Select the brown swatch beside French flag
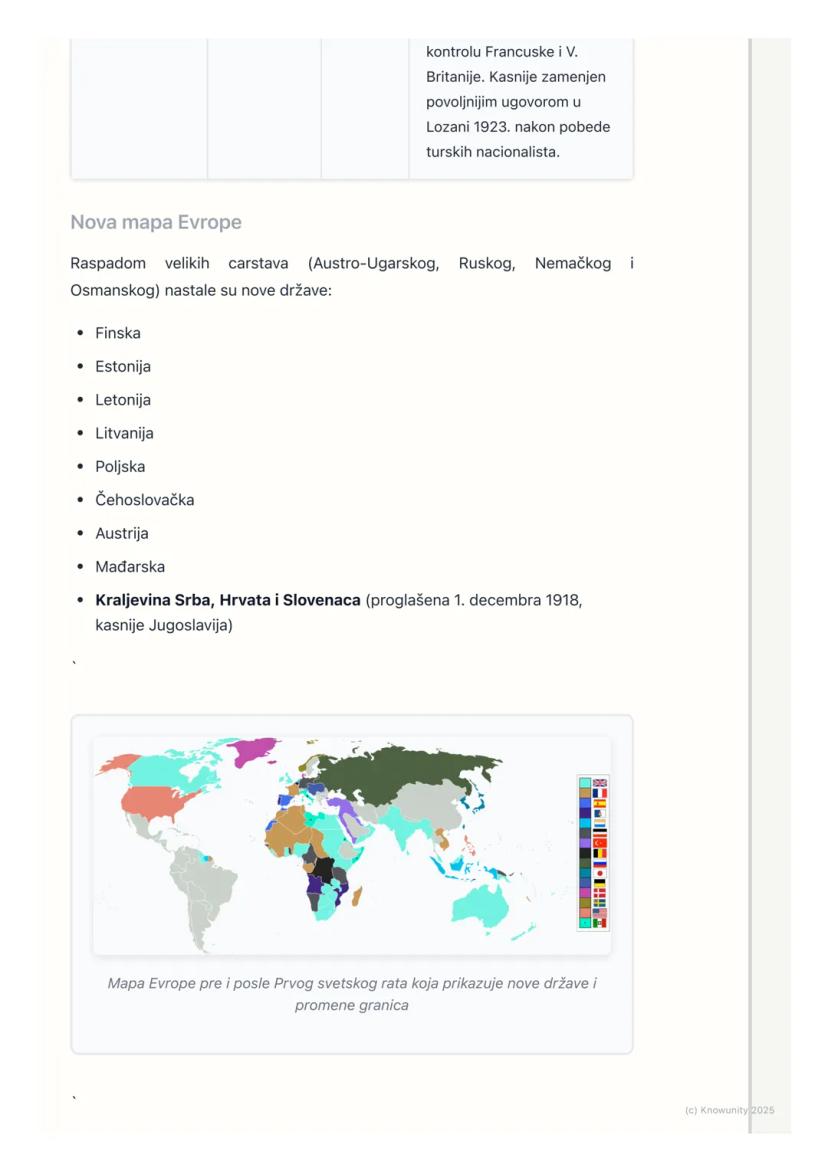The height and width of the screenshot is (1171, 828). click(585, 793)
